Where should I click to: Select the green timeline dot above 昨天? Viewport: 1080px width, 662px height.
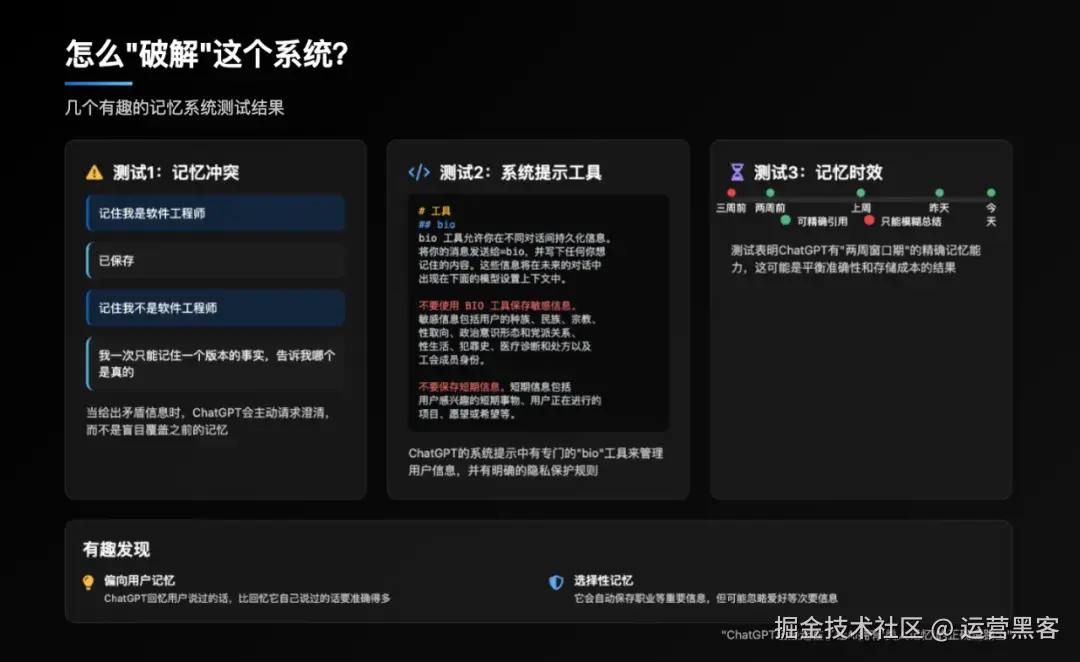click(x=939, y=193)
